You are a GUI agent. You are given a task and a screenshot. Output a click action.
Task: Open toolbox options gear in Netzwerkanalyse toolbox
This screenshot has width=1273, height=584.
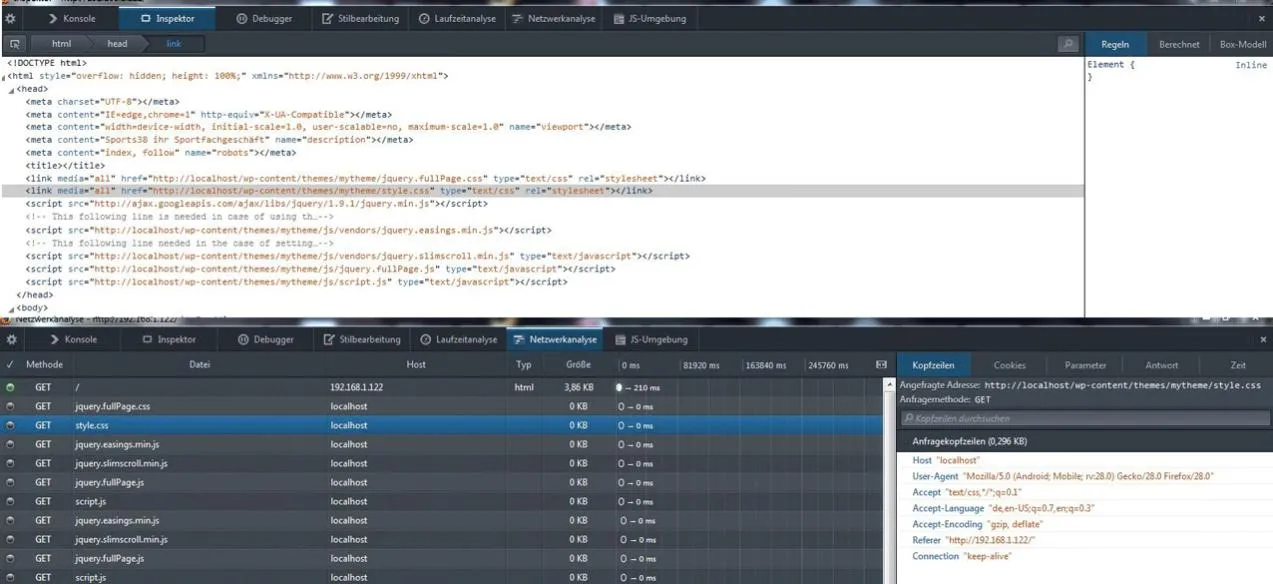click(11, 340)
